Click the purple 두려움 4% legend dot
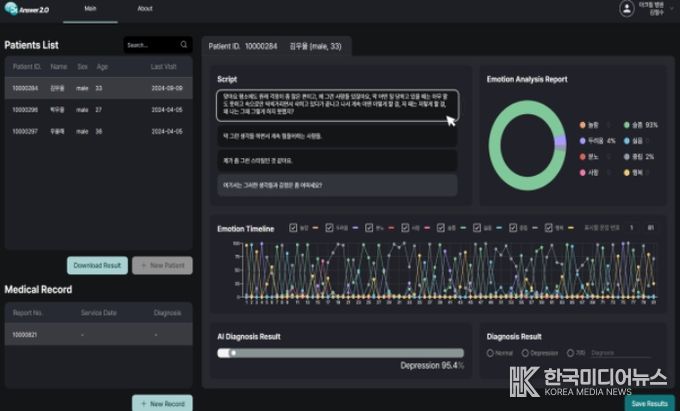This screenshot has height=411, width=680. (582, 141)
